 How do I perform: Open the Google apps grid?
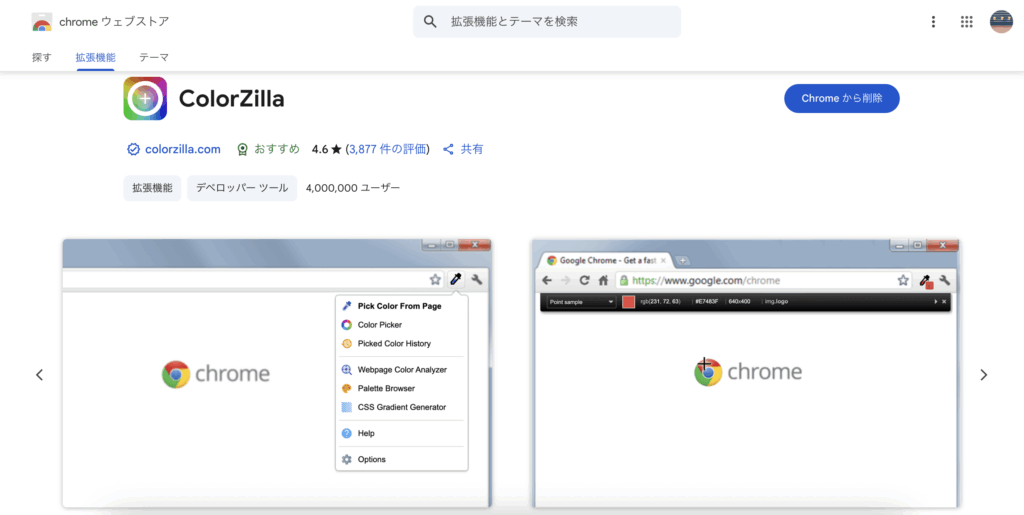[x=966, y=22]
